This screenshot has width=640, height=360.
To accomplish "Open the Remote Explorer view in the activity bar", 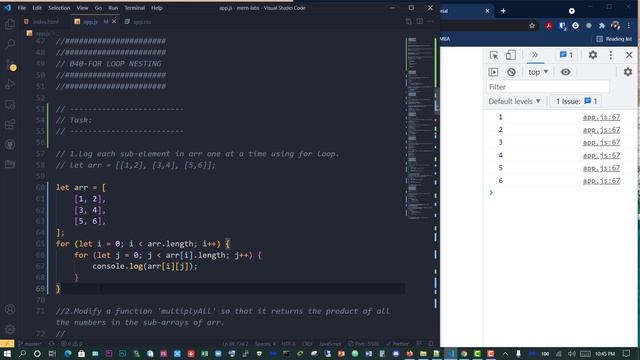I will (10, 104).
